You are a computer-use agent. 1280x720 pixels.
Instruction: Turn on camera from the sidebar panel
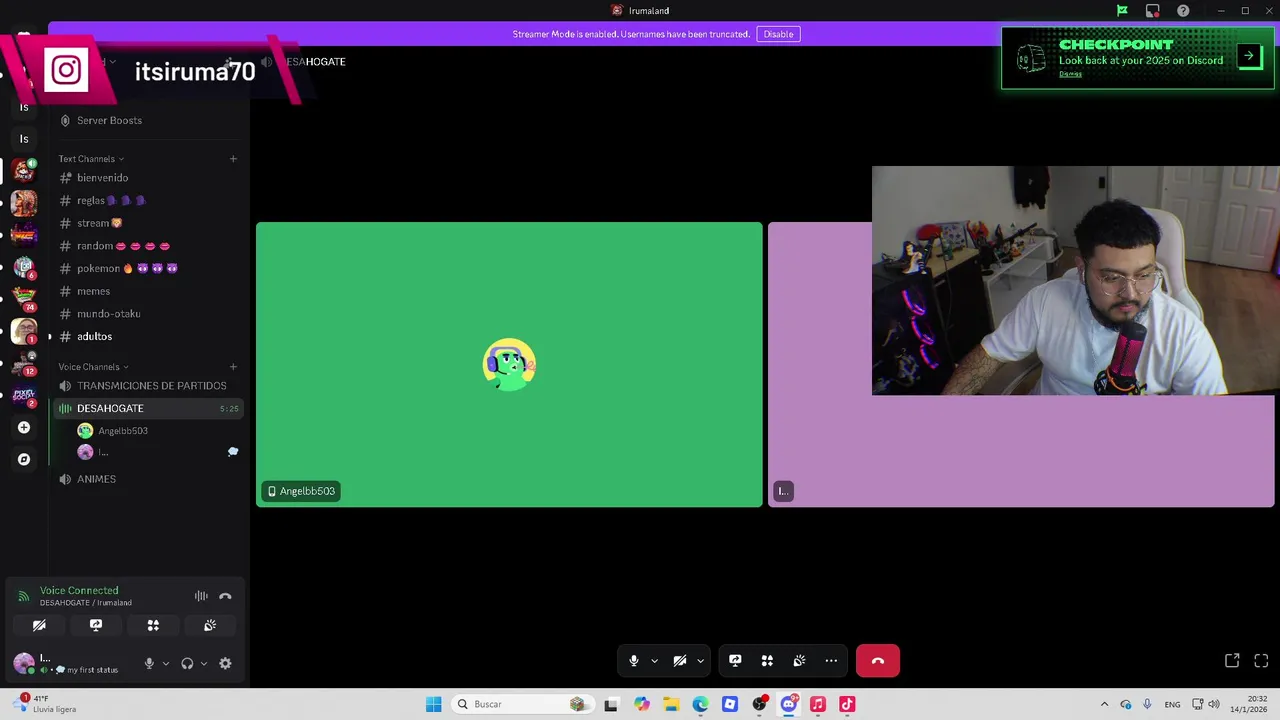pyautogui.click(x=39, y=625)
